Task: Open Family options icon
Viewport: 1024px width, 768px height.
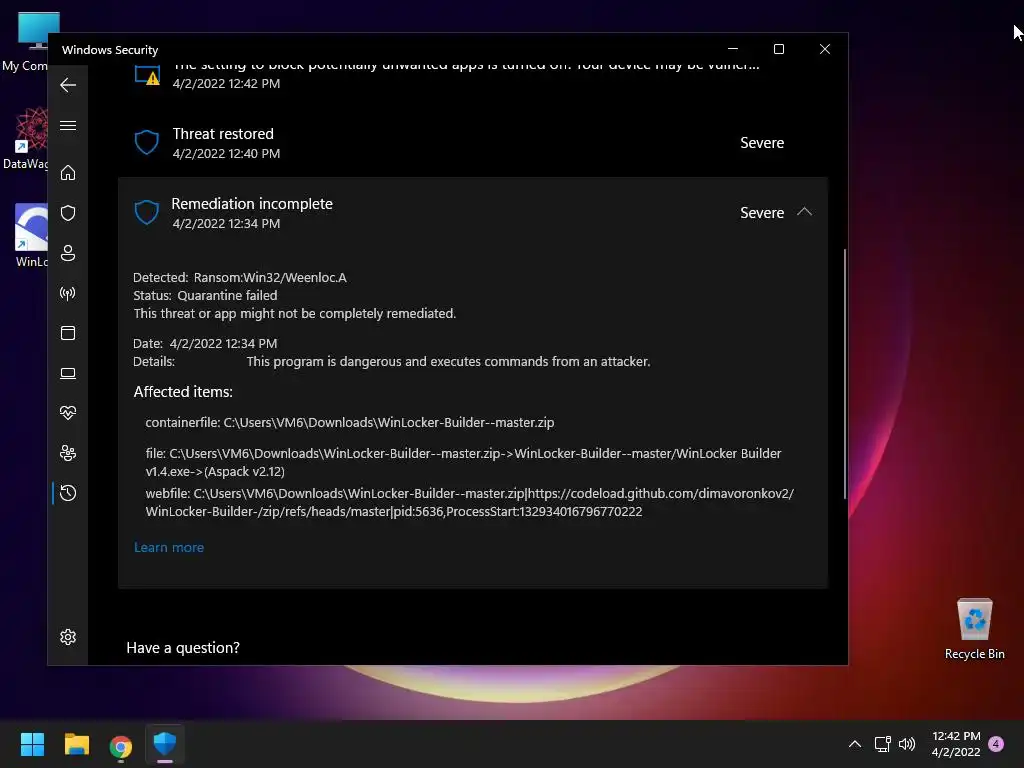Action: (x=68, y=453)
